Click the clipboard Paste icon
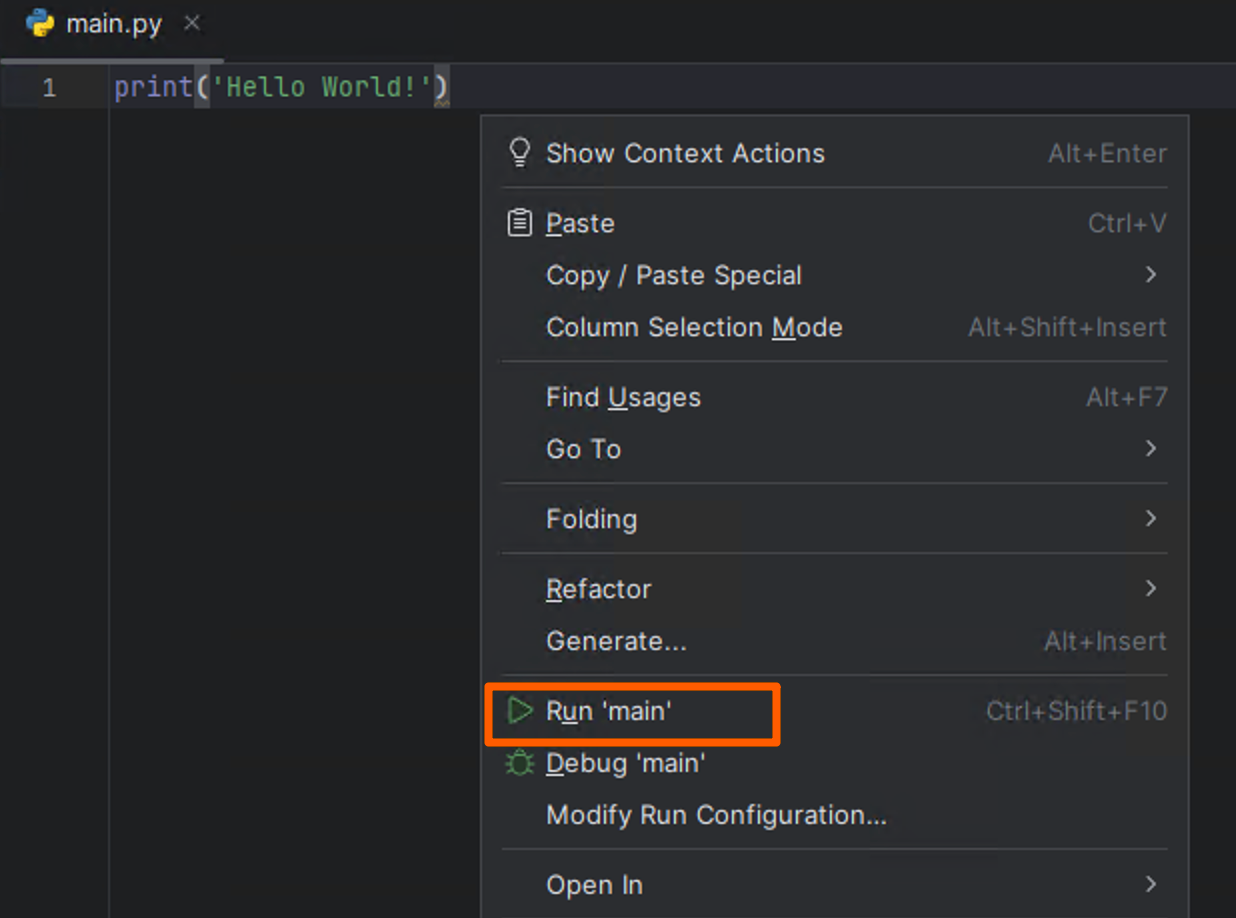Image resolution: width=1236 pixels, height=918 pixels. pyautogui.click(x=519, y=222)
